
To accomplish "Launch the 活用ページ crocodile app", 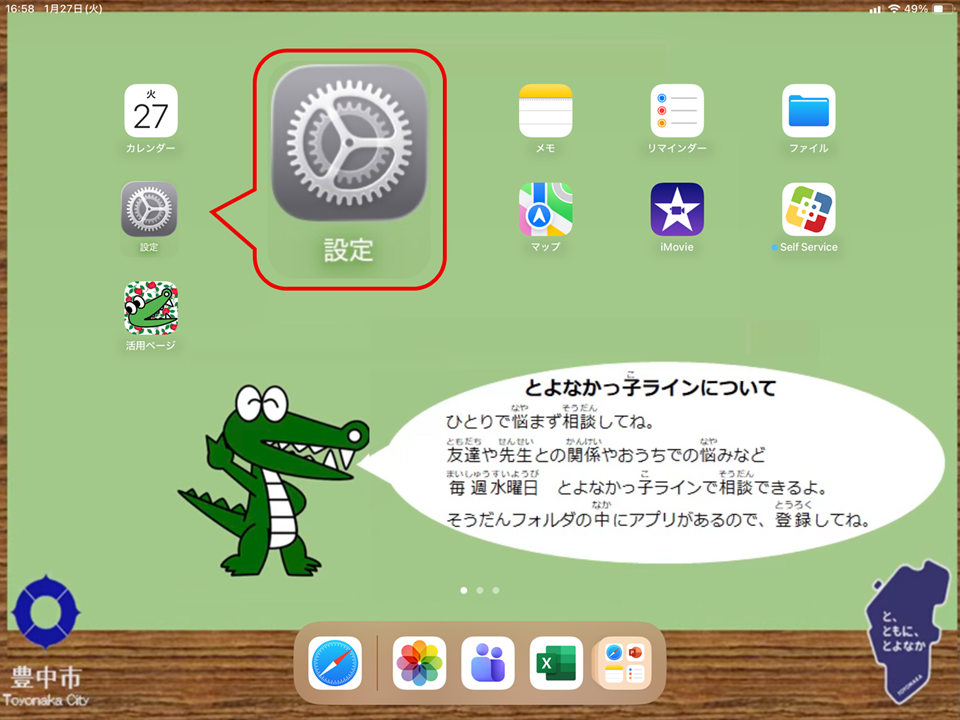I will (x=151, y=307).
